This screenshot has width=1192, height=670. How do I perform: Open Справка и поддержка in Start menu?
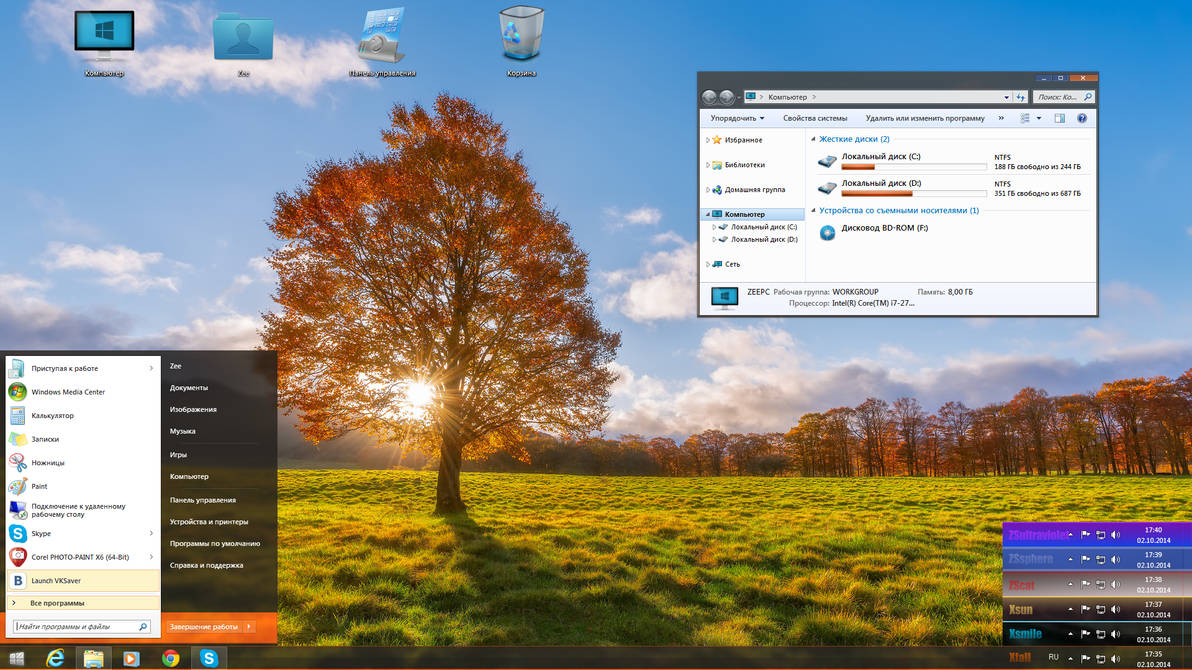coord(206,565)
